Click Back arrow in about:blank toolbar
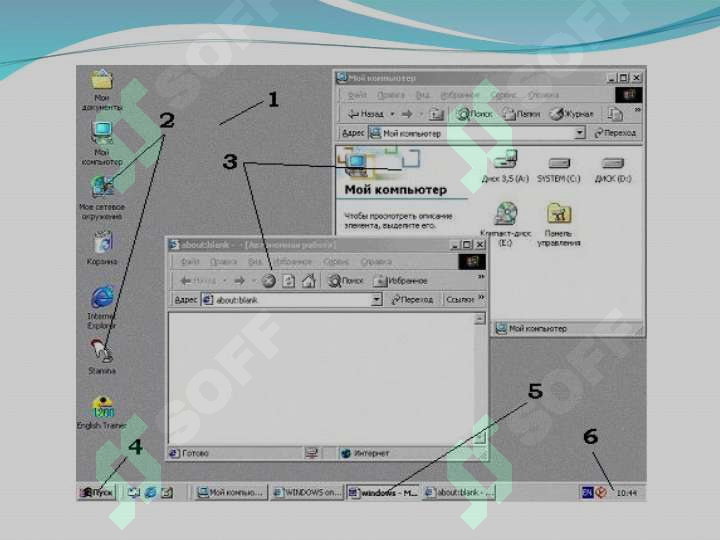 click(197, 281)
